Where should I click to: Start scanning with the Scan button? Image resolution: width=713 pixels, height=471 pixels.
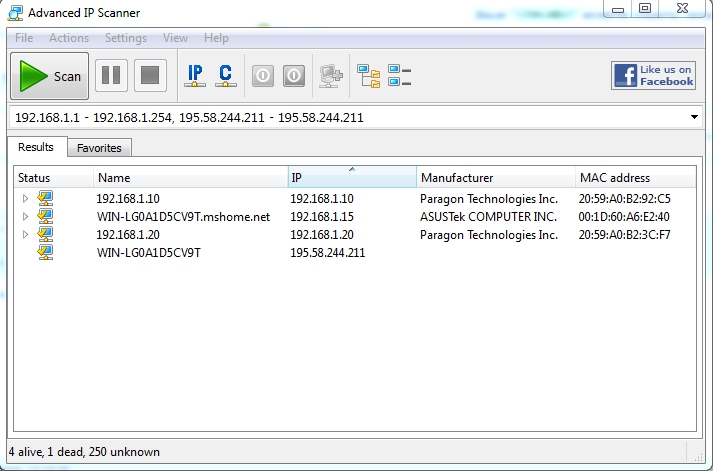[49, 75]
